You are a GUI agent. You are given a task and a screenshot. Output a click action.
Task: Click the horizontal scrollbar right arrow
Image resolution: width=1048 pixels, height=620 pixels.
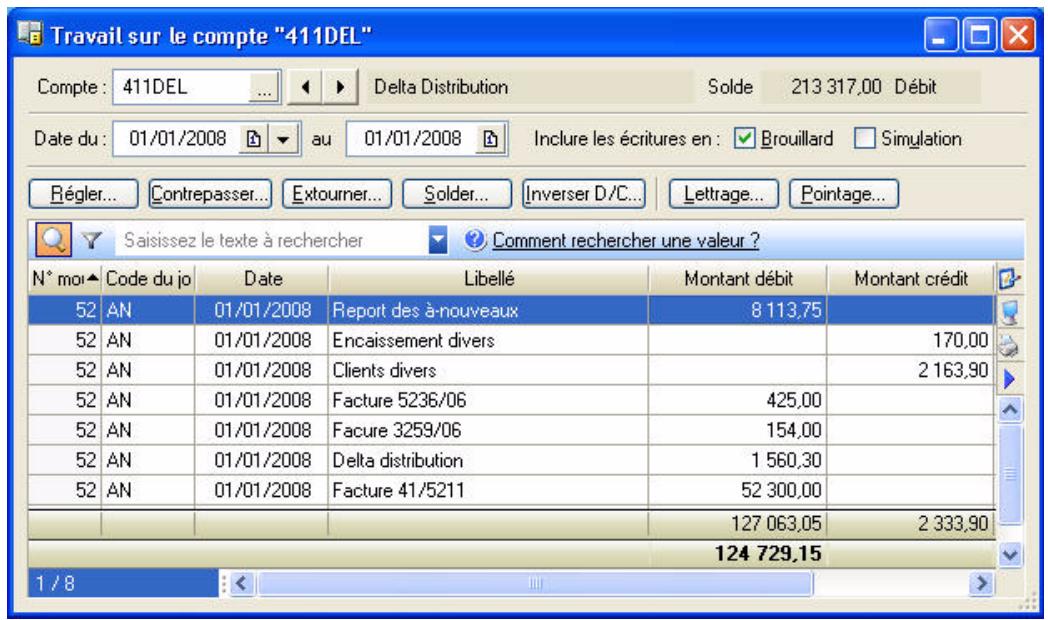(x=980, y=583)
